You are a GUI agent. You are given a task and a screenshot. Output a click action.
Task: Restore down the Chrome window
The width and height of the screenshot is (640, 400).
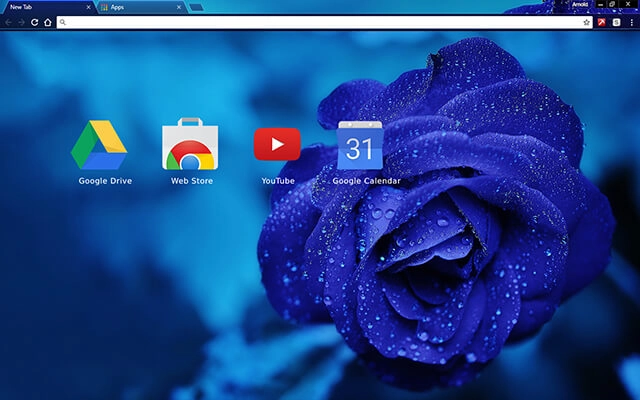pos(612,4)
